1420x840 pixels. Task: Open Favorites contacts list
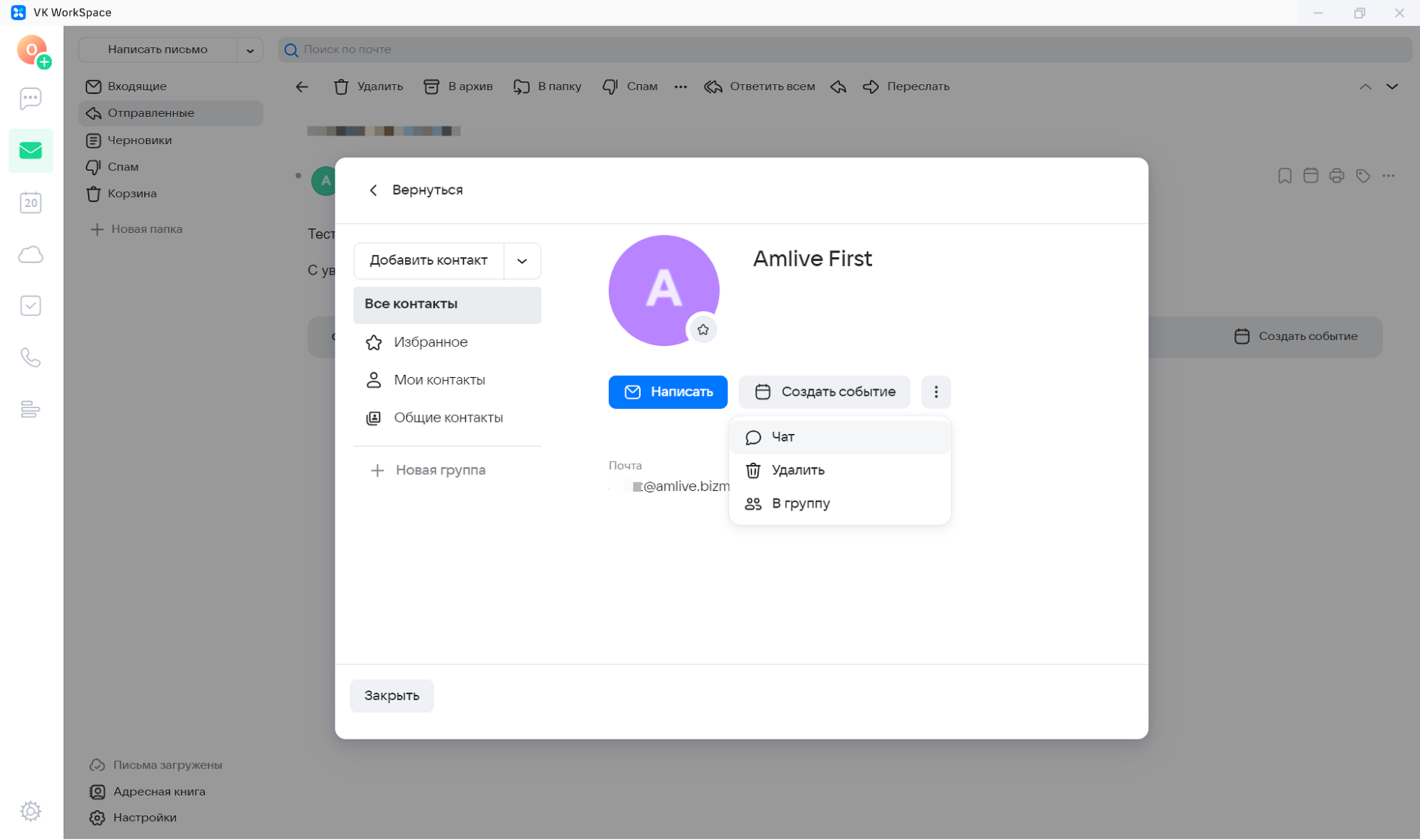point(430,342)
